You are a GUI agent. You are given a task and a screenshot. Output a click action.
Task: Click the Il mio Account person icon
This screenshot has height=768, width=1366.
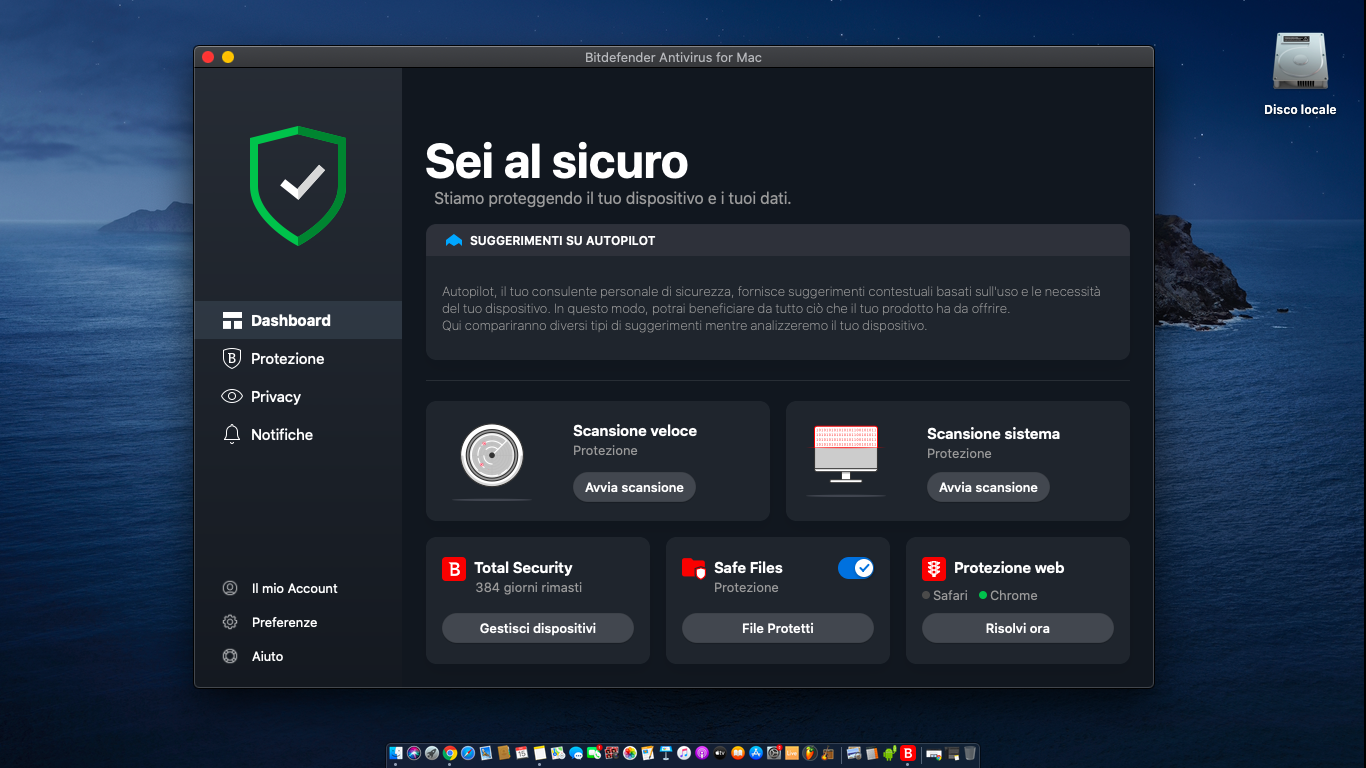[x=230, y=588]
